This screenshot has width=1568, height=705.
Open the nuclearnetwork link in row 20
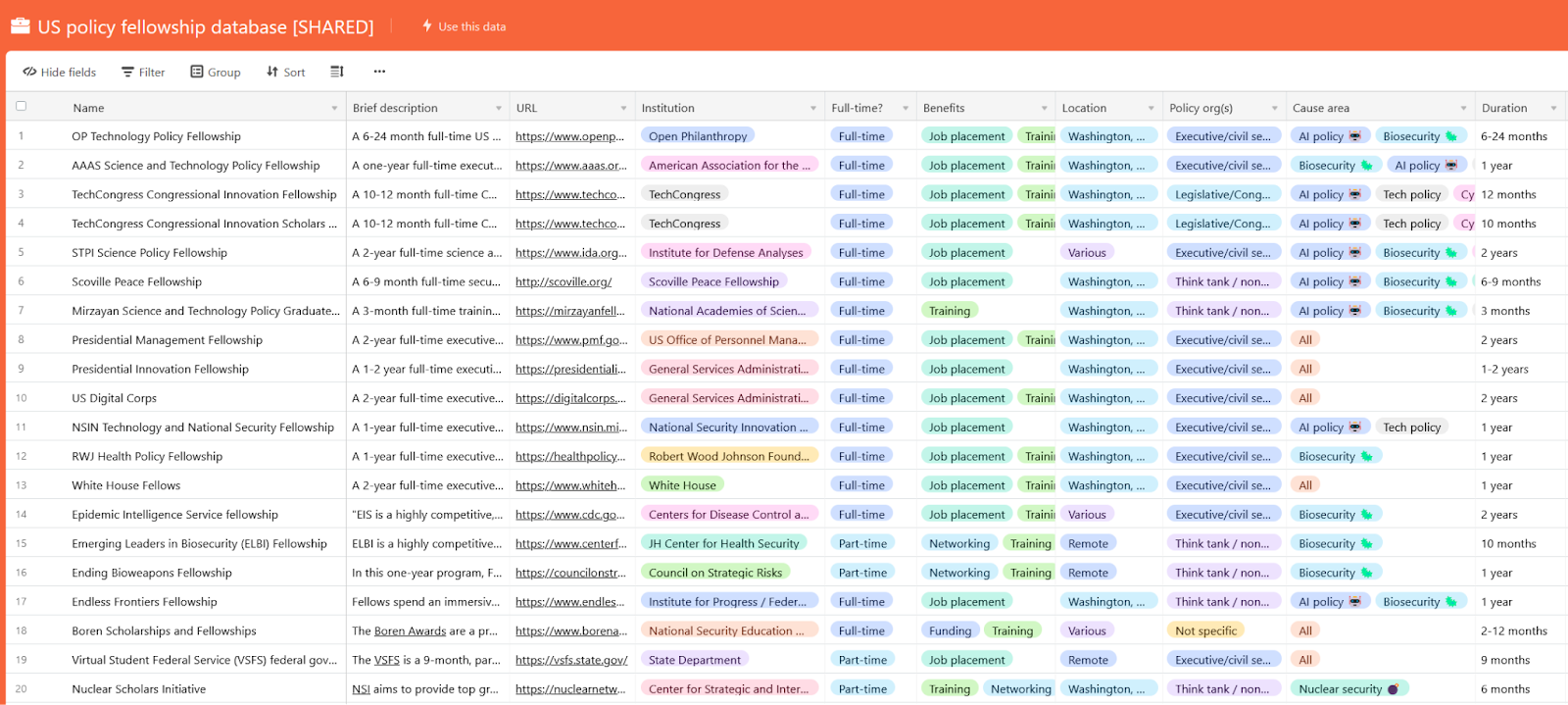click(x=569, y=689)
